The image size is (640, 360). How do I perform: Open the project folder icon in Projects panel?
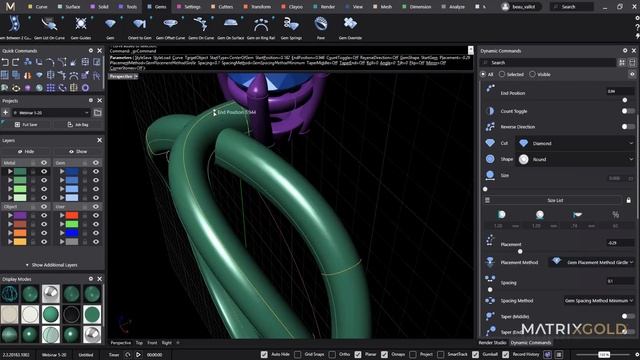point(98,113)
